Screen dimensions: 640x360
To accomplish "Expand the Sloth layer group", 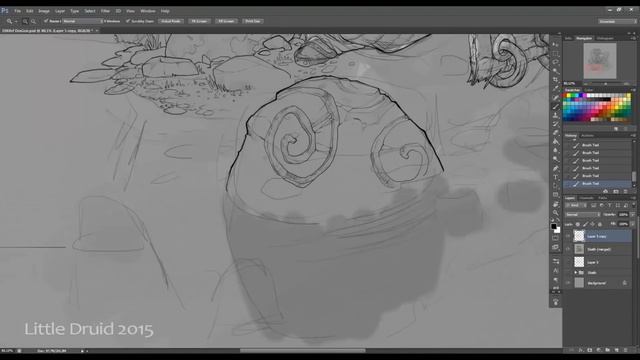I will [x=576, y=272].
